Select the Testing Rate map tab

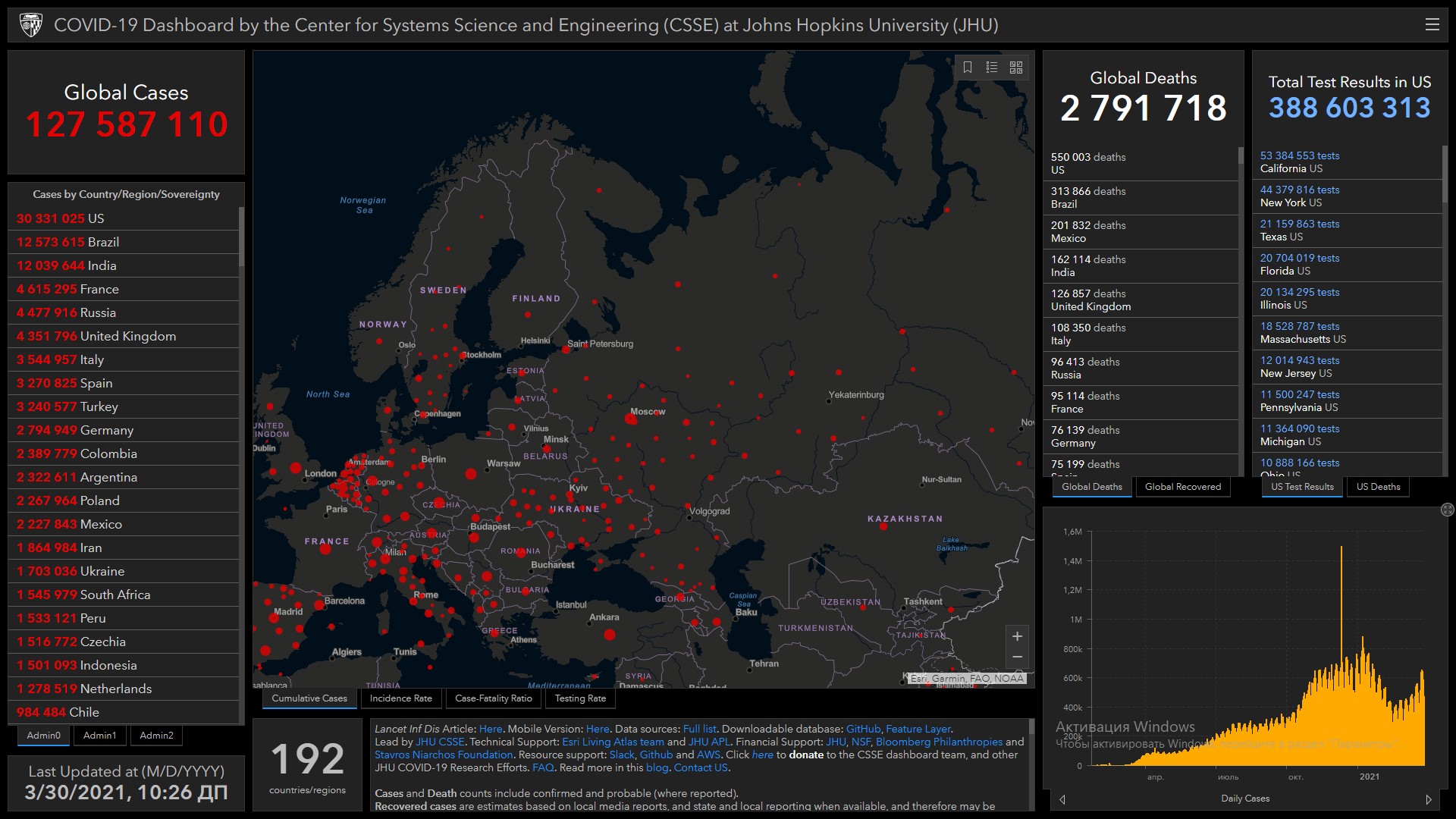tap(580, 698)
